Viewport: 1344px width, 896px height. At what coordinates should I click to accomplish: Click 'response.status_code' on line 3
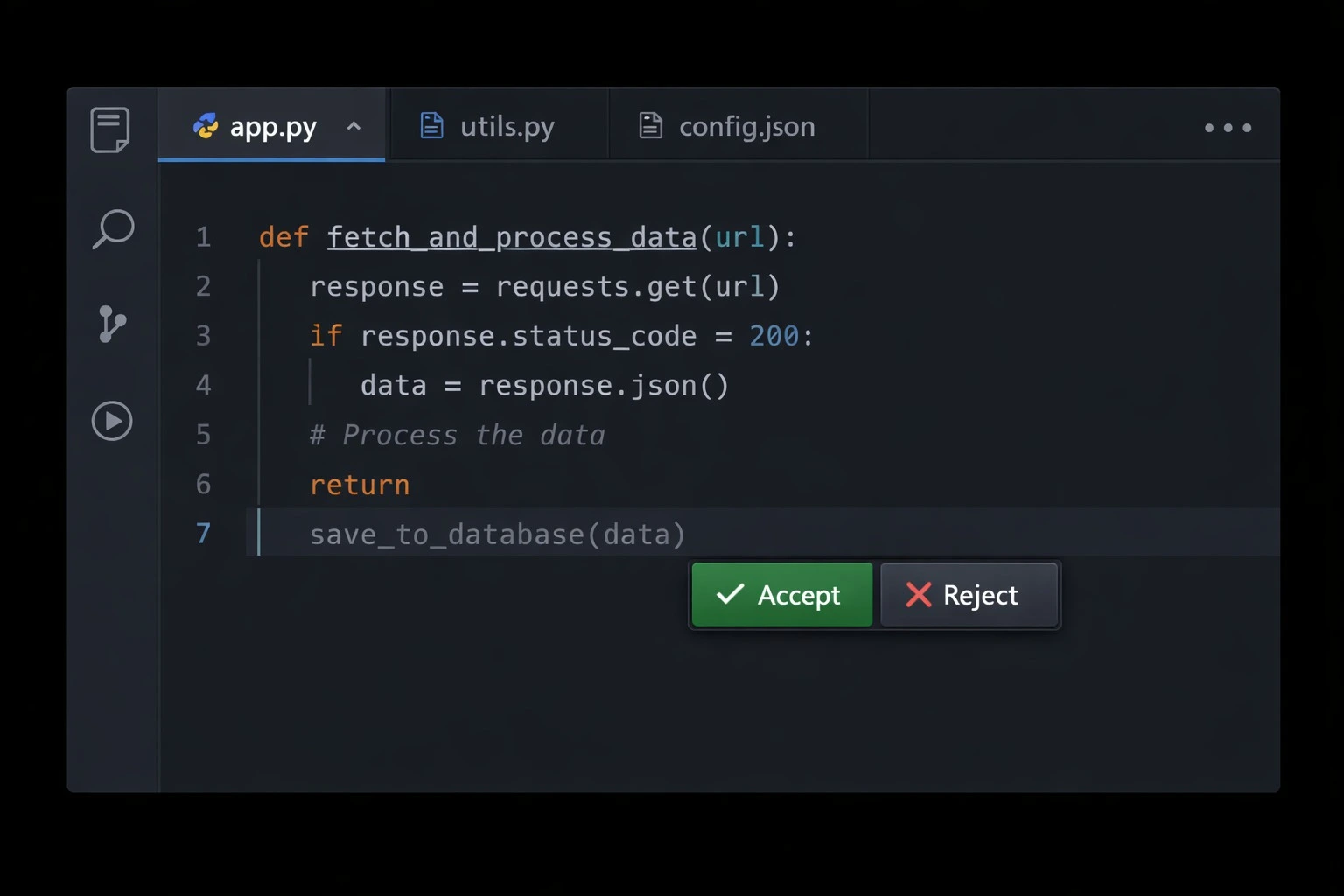tap(528, 337)
